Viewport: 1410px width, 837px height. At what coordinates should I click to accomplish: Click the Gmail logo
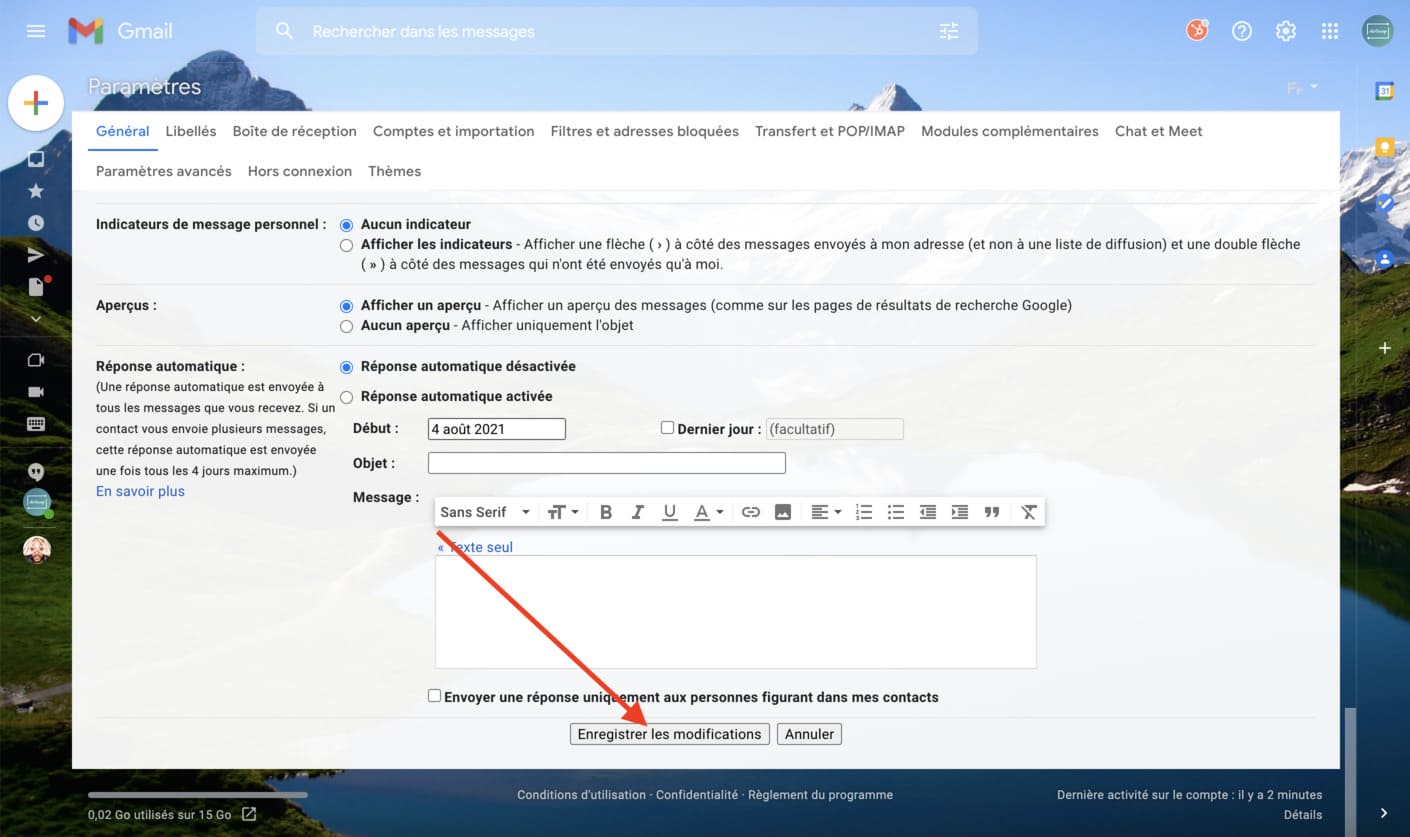pos(121,31)
